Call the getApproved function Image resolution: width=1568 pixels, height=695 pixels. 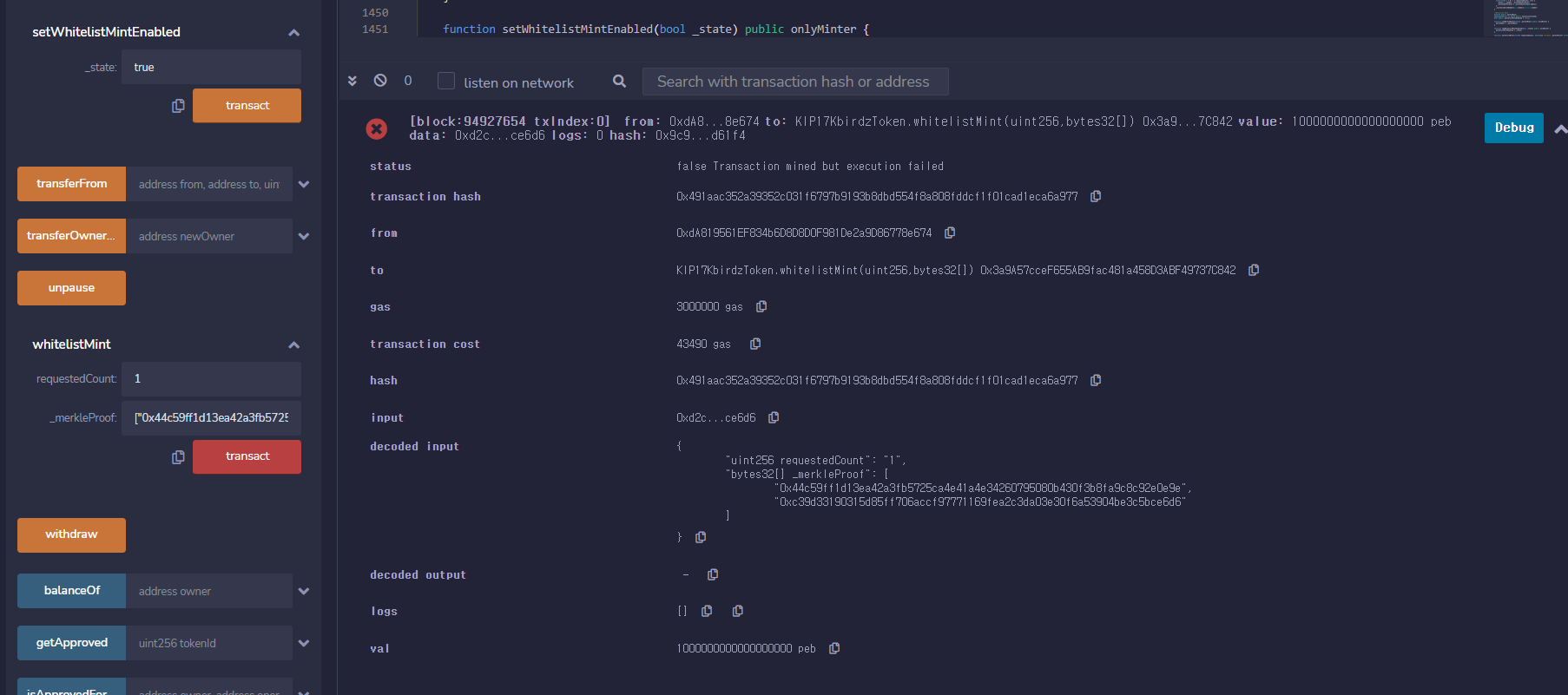pyautogui.click(x=71, y=643)
